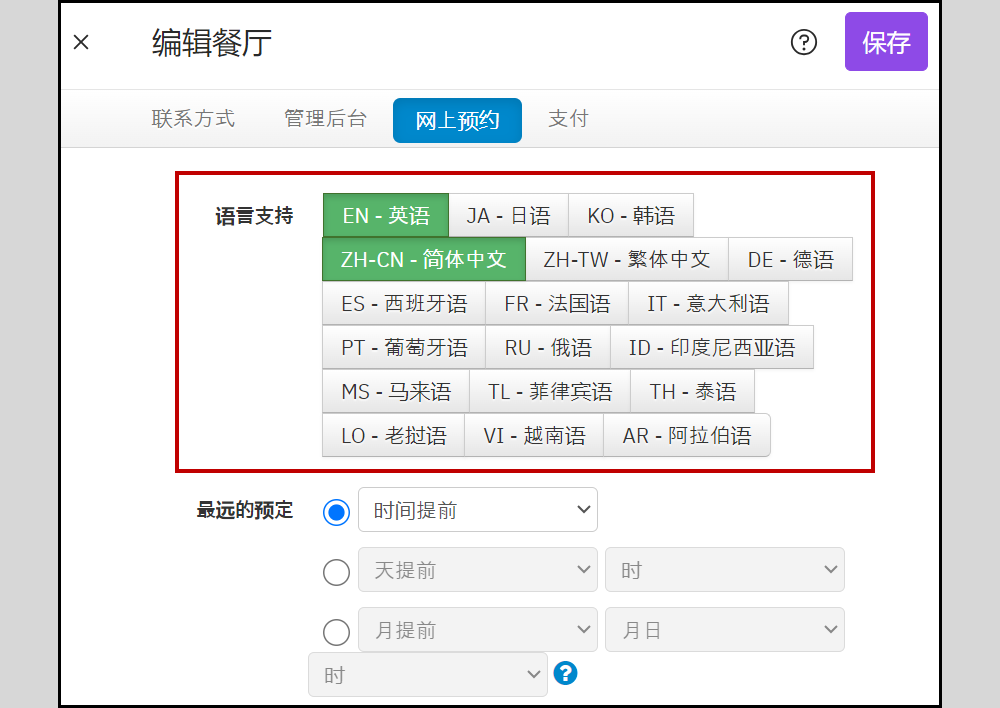
Task: Select the 网上预约 tab
Action: [x=457, y=121]
